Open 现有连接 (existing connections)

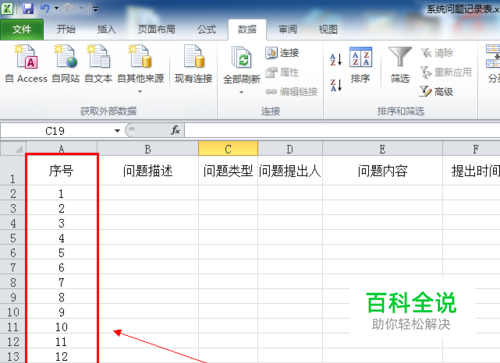pyautogui.click(x=194, y=64)
